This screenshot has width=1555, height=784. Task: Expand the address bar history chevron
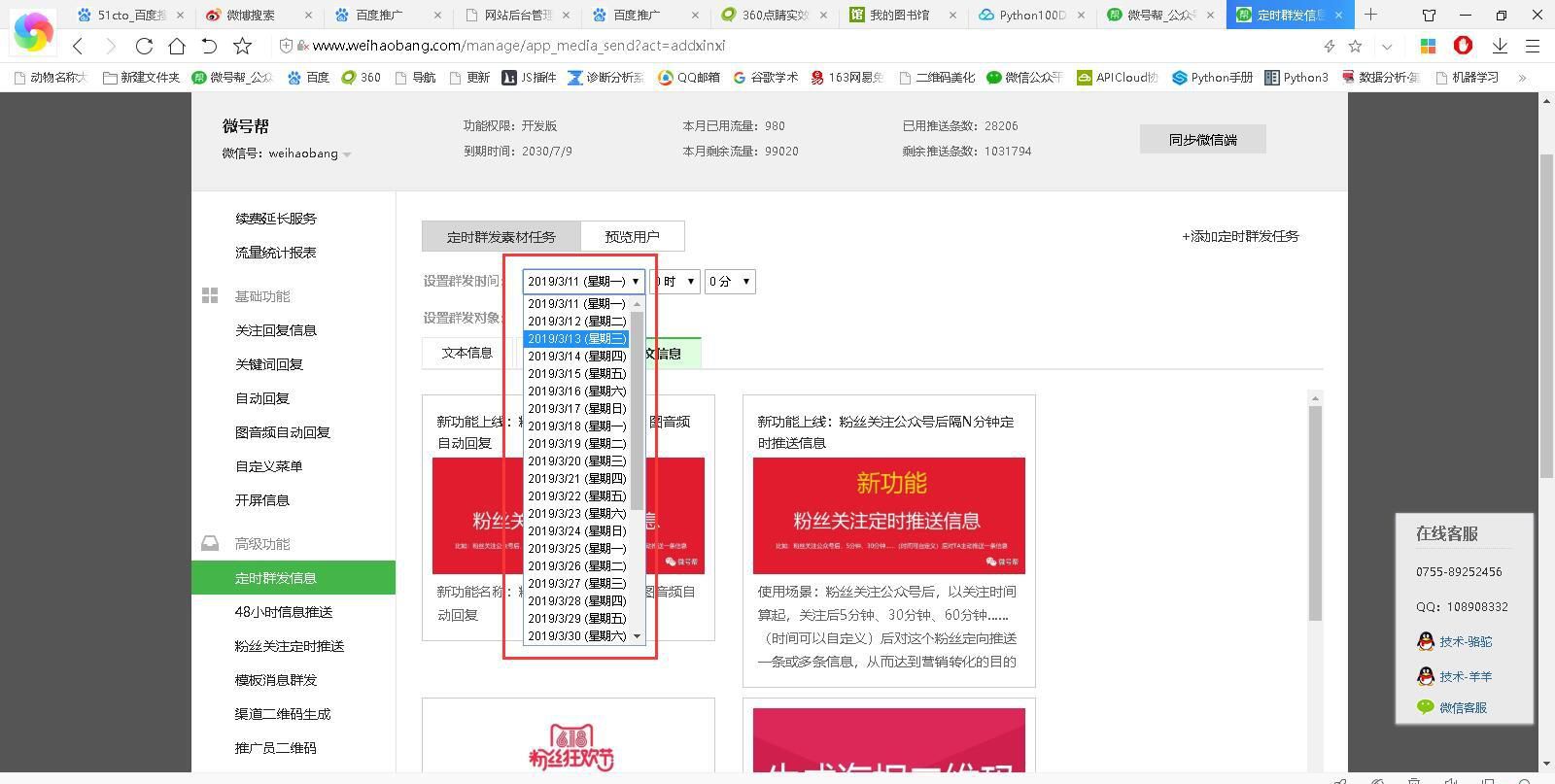pos(1387,46)
